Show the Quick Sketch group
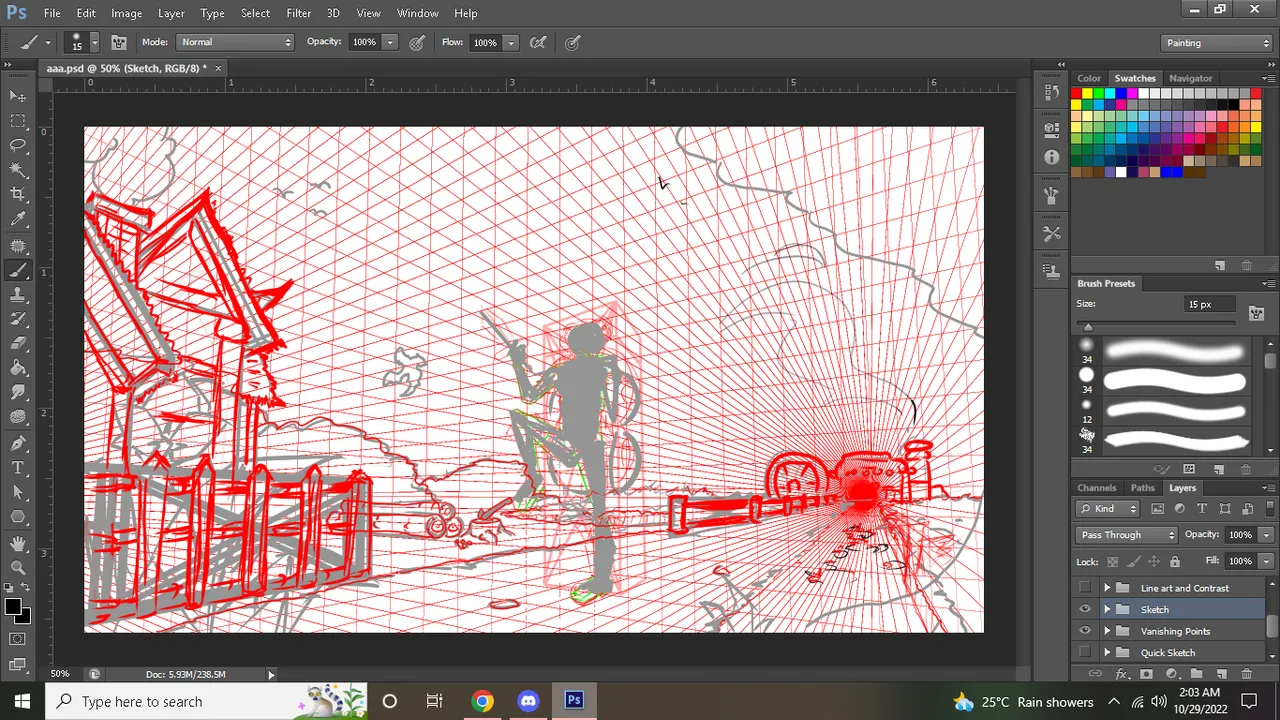This screenshot has height=720, width=1280. click(x=1085, y=652)
